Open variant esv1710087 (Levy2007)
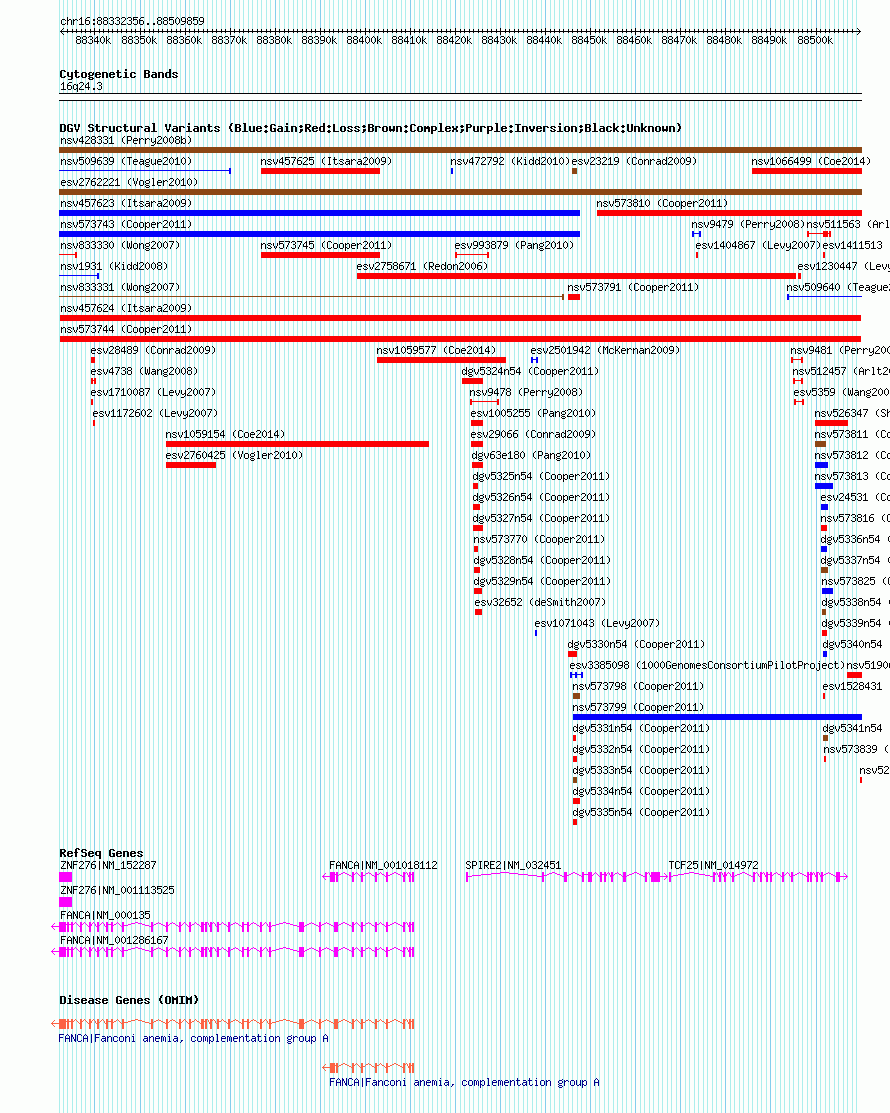The height and width of the screenshot is (1113, 890). pyautogui.click(x=153, y=393)
